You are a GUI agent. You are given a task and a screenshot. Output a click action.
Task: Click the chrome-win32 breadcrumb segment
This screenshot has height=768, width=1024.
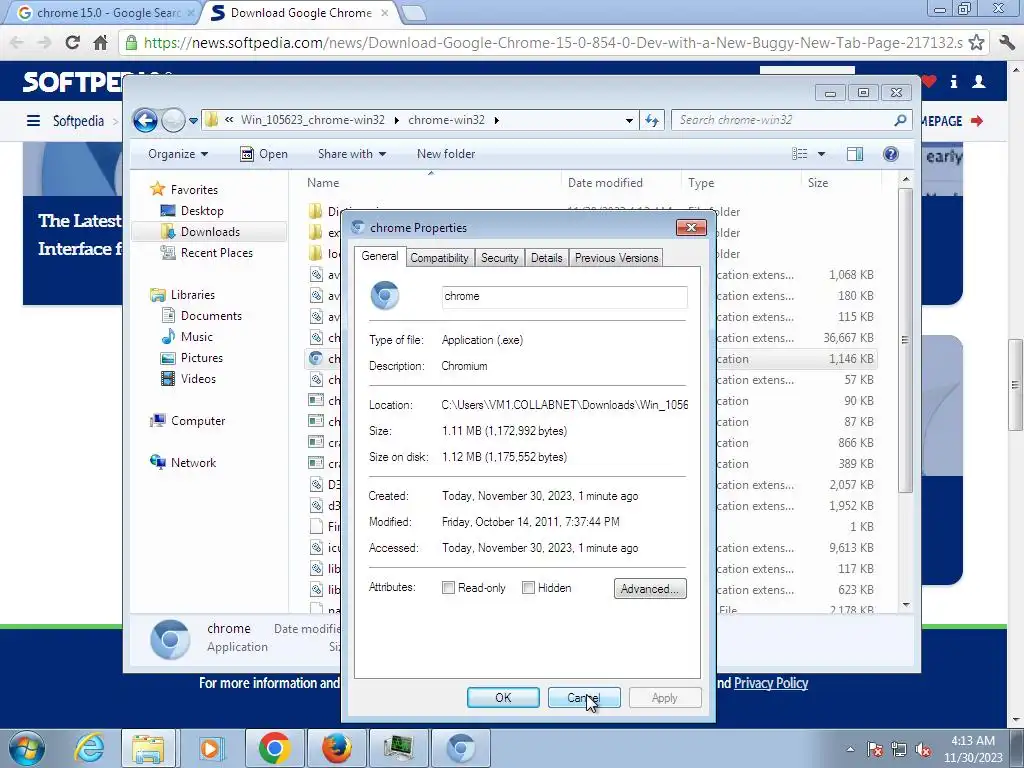(x=447, y=120)
